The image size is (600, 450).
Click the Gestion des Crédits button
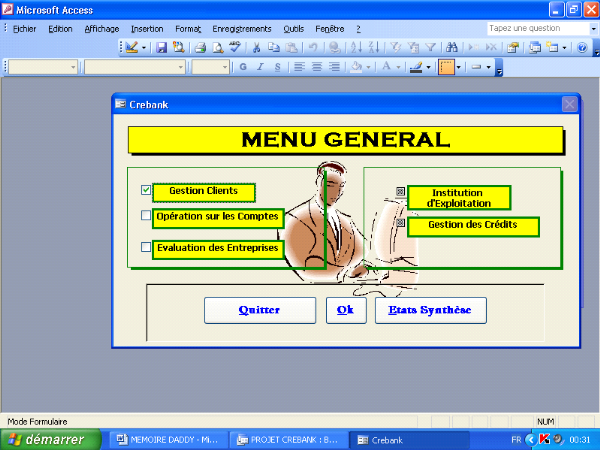pyautogui.click(x=473, y=227)
